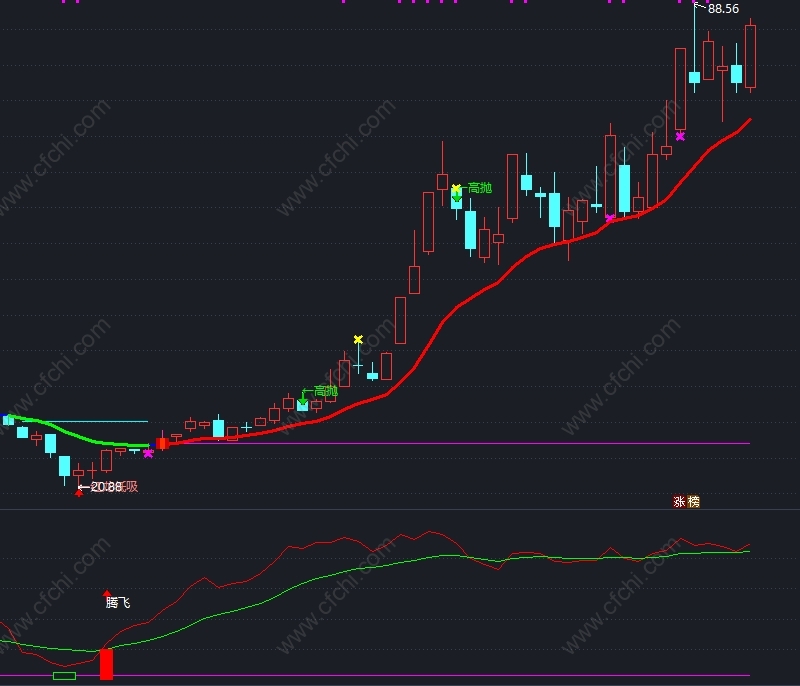Open the 涨 badge
The height and width of the screenshot is (686, 800).
tap(679, 502)
